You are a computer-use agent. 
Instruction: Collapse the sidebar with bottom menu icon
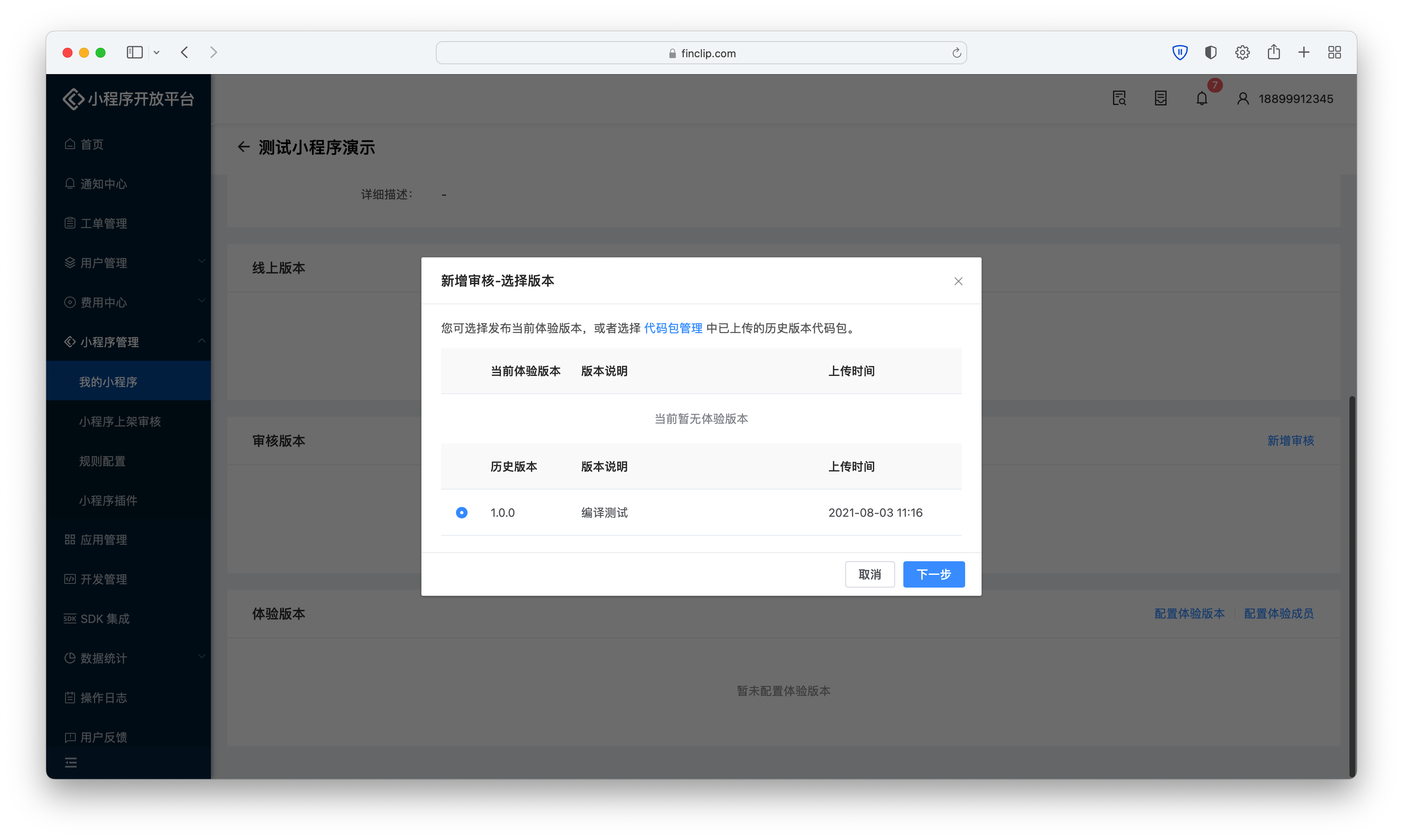point(71,763)
